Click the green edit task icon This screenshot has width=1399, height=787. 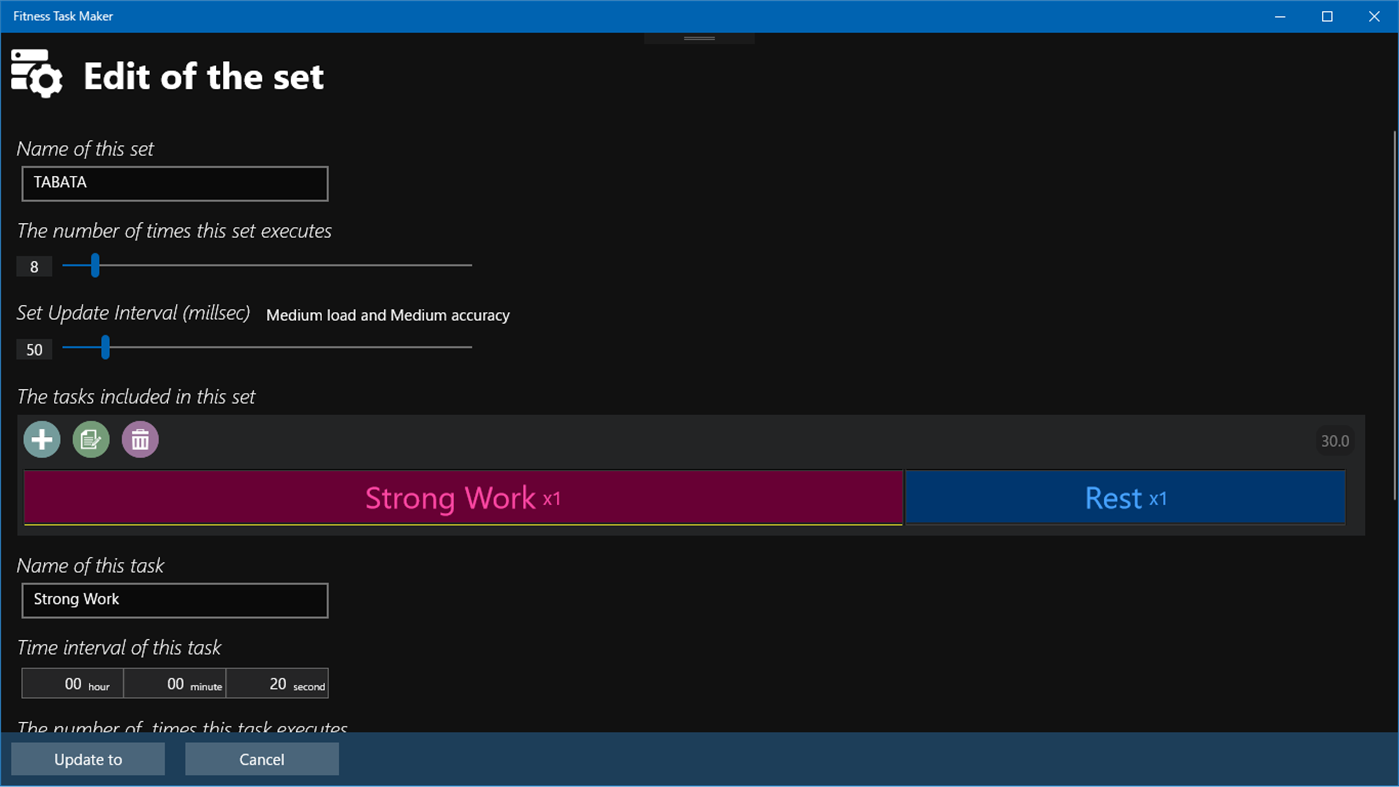[x=90, y=439]
